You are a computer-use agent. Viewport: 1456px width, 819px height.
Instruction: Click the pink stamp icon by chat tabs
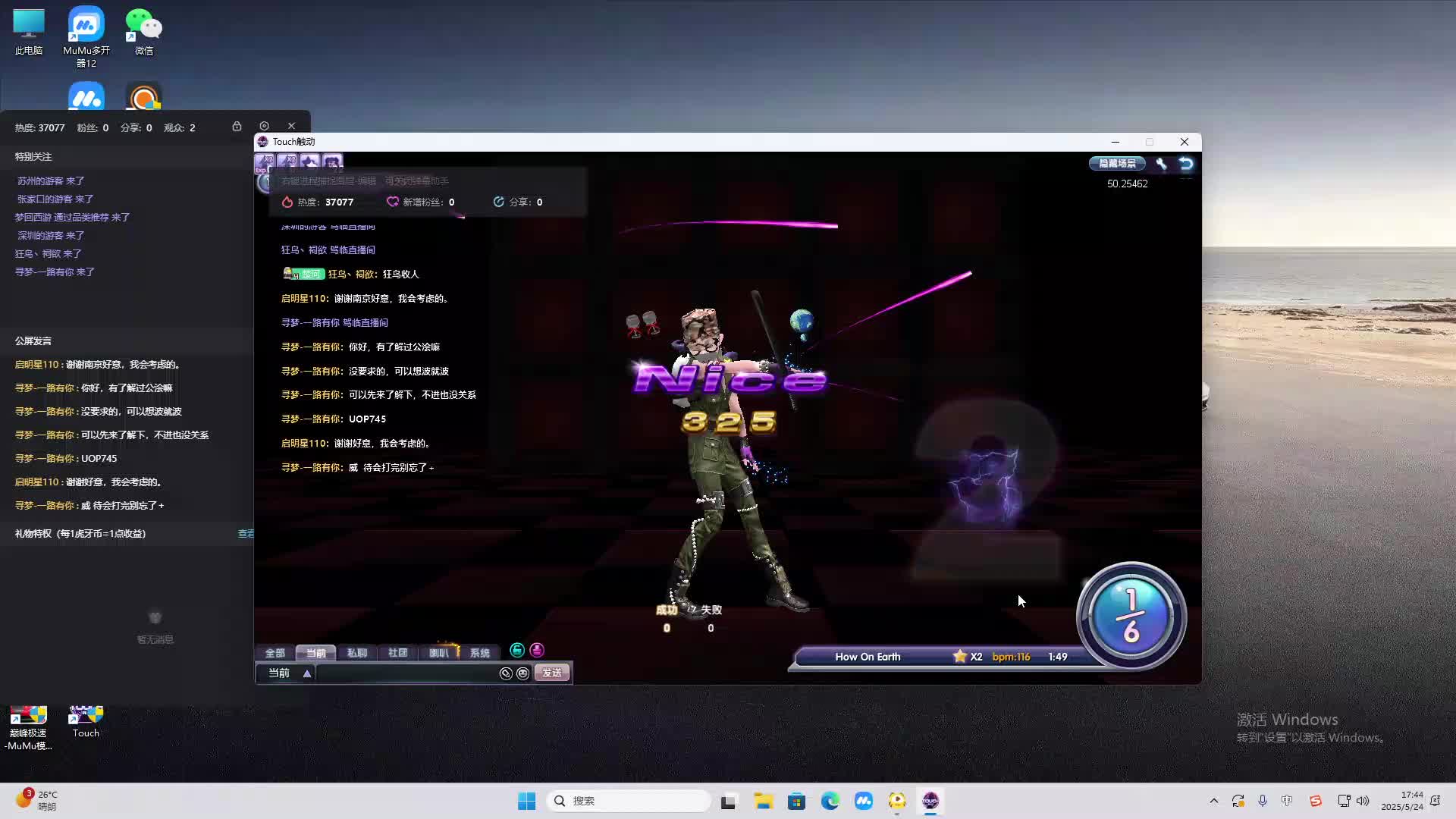pyautogui.click(x=537, y=651)
